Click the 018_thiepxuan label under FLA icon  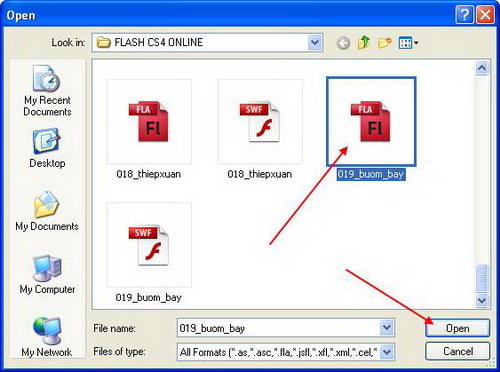coord(149,174)
